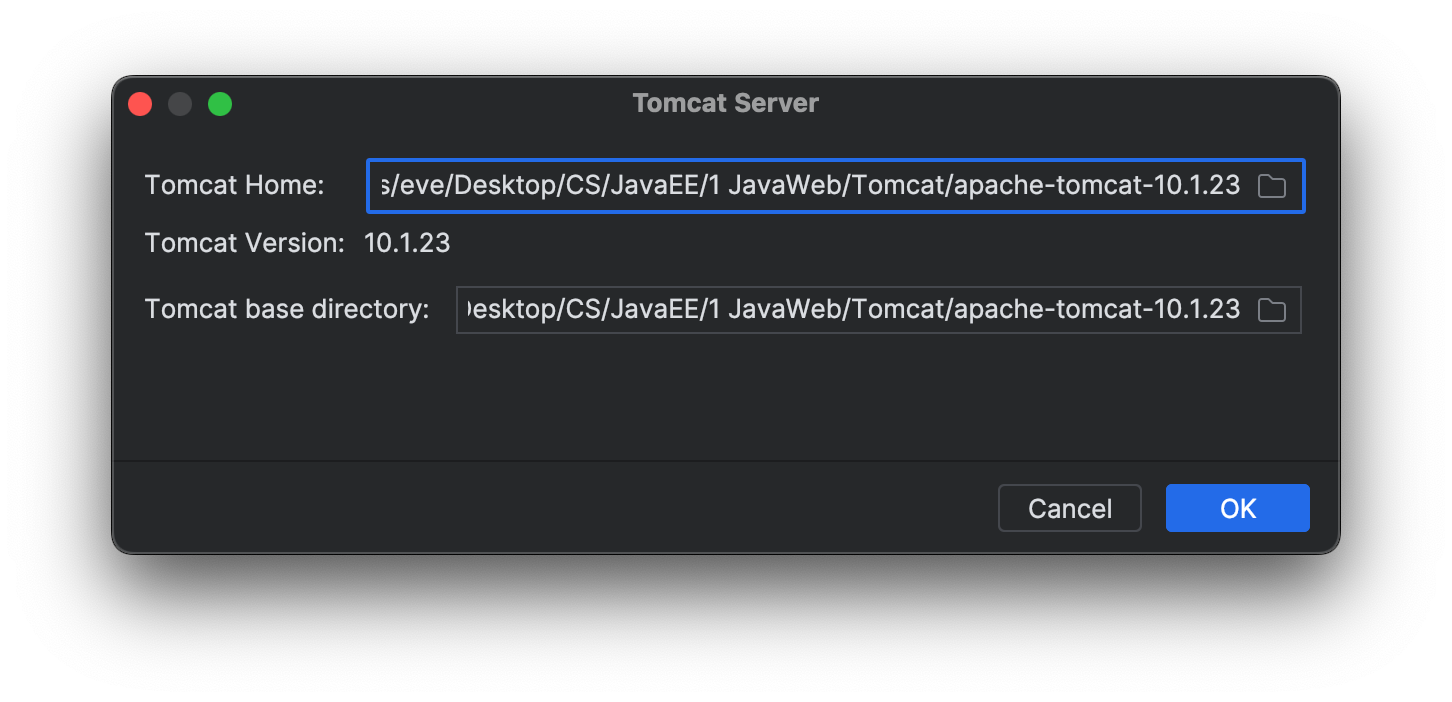Click the Tomcat Server dialog title
The image size is (1452, 702).
725,103
